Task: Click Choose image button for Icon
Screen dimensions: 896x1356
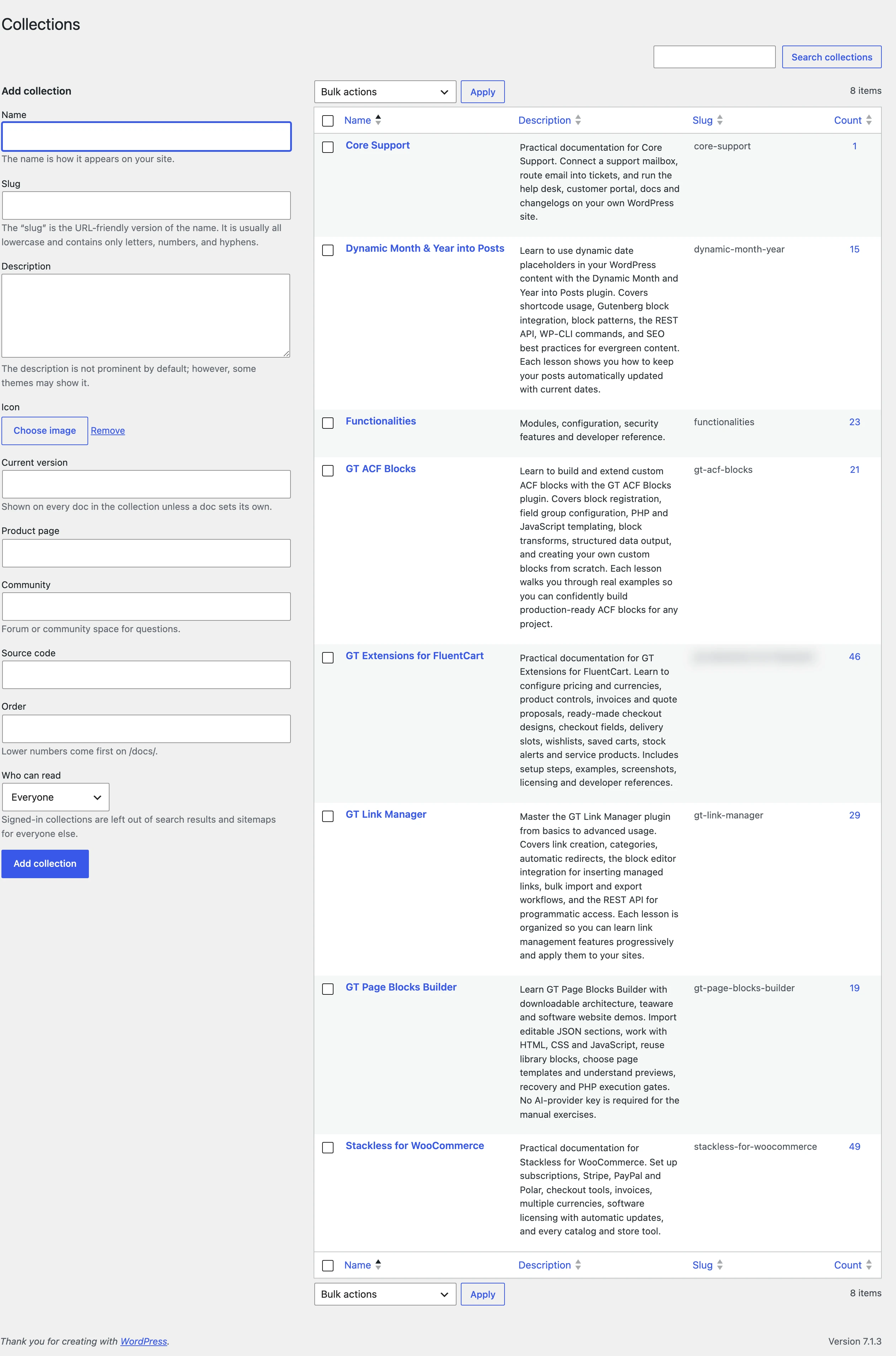Action: tap(44, 430)
